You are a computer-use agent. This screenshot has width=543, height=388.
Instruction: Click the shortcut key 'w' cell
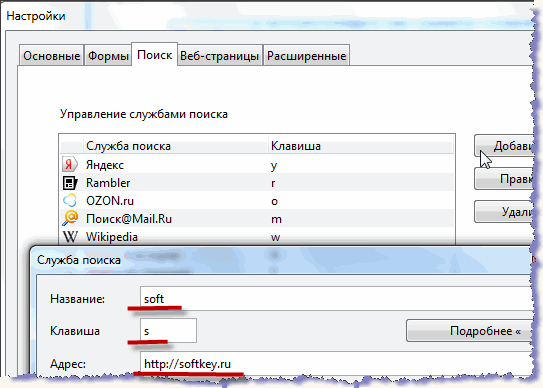[x=276, y=237]
